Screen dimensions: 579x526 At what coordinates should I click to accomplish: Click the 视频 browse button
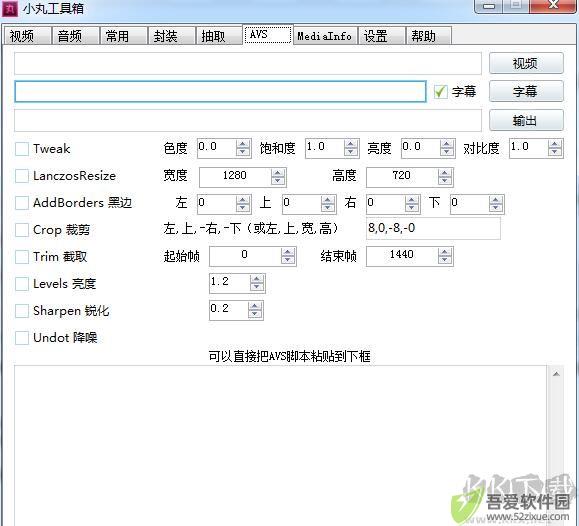(x=526, y=63)
